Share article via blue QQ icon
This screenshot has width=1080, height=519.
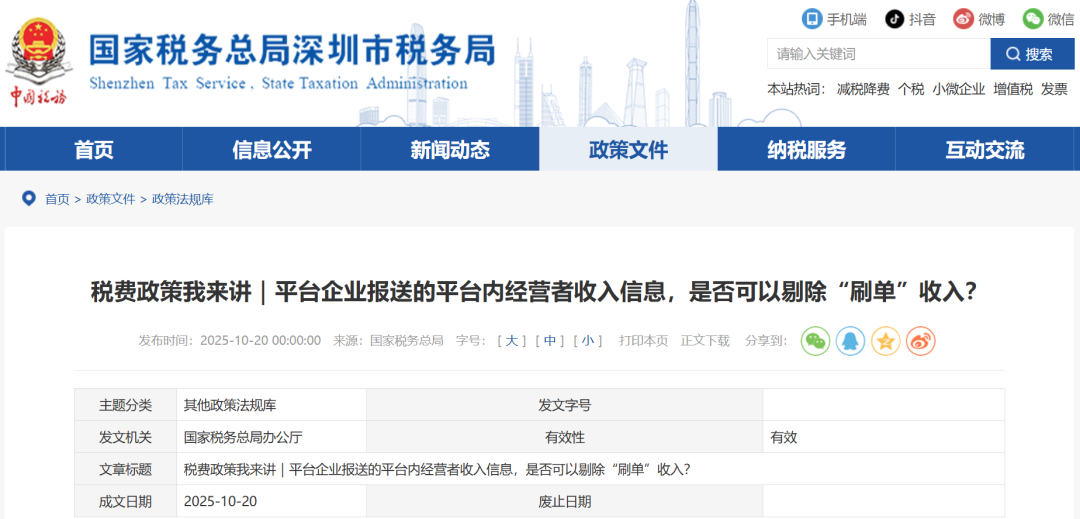[x=850, y=341]
